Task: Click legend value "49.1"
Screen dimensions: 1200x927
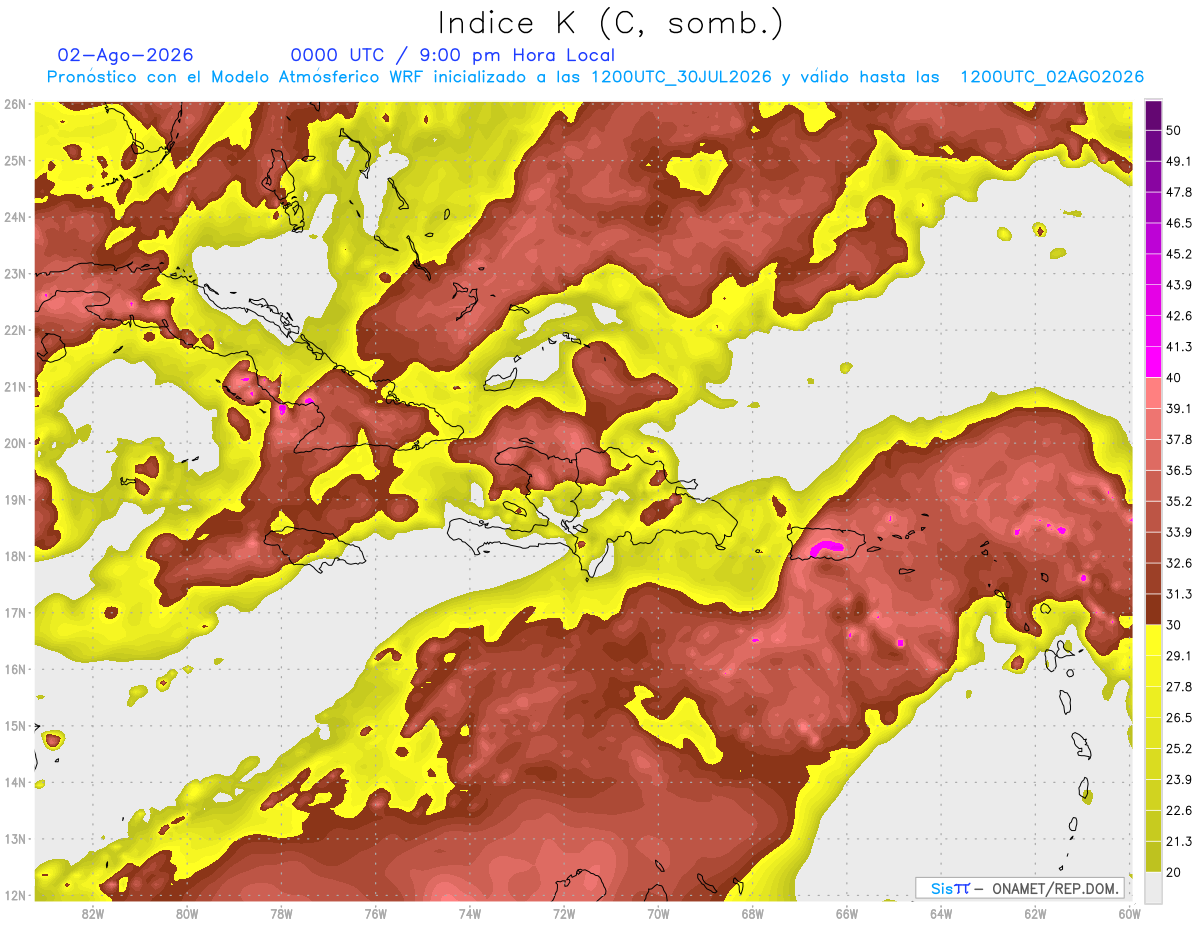Action: click(x=1178, y=161)
